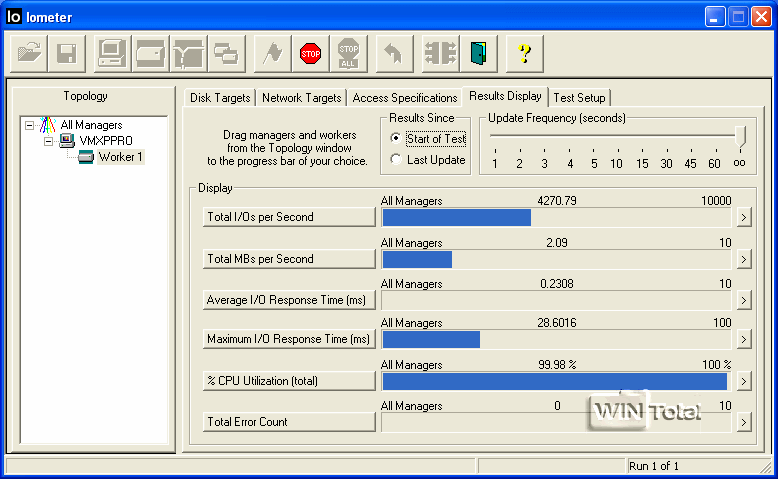Click Maximum I/O Response Time (ms) button
This screenshot has height=479, width=778.
[x=289, y=339]
